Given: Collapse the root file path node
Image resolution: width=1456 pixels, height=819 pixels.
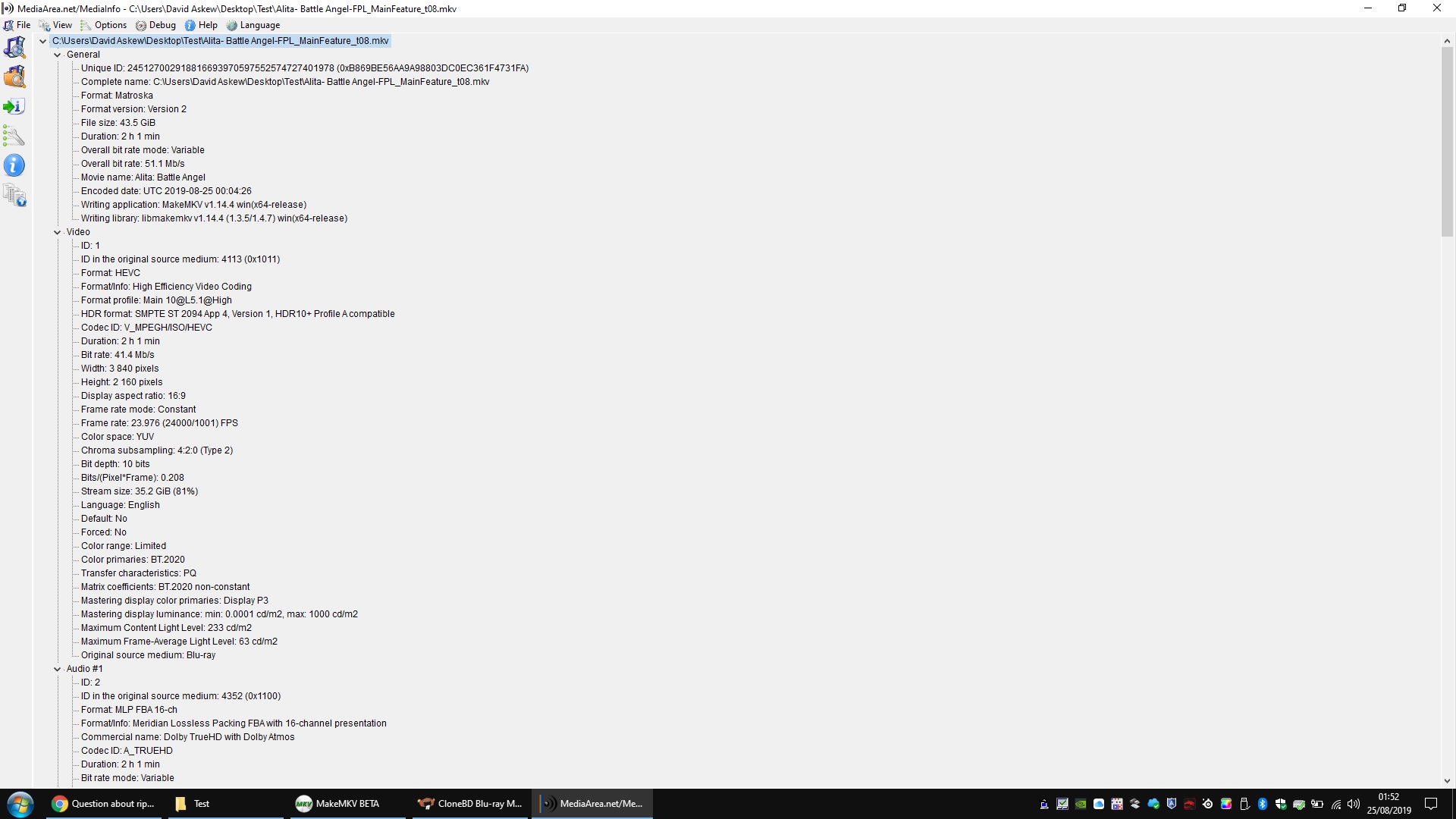Looking at the screenshot, I should coord(42,41).
